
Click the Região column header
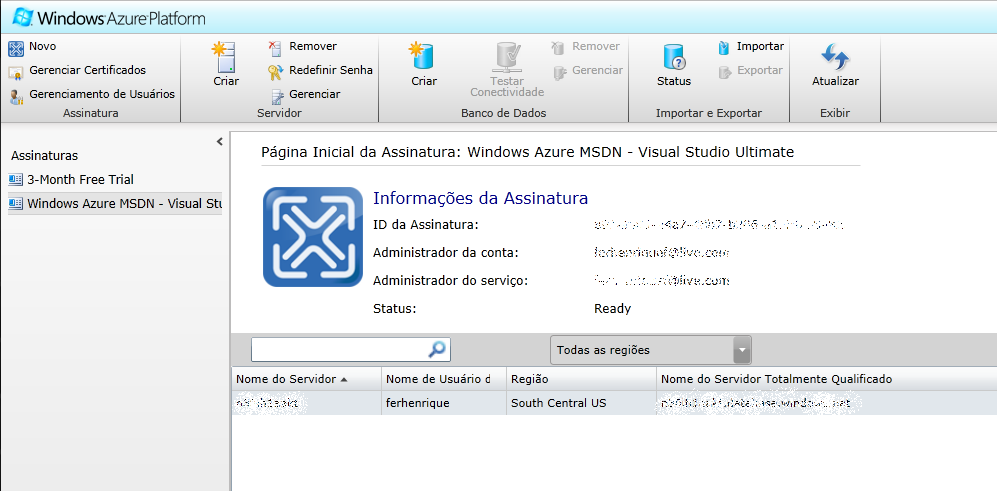[580, 379]
